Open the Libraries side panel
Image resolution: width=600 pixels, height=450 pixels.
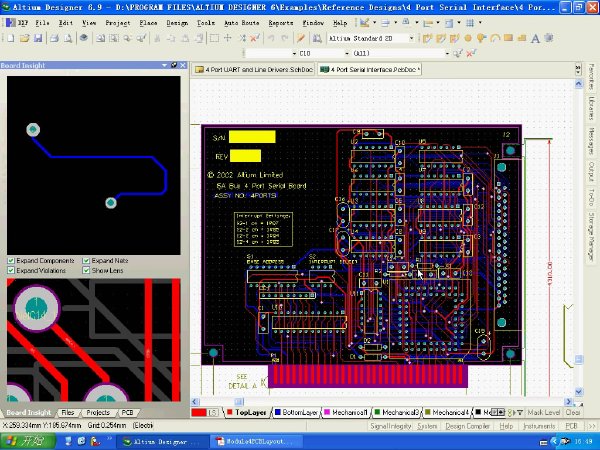[x=592, y=108]
